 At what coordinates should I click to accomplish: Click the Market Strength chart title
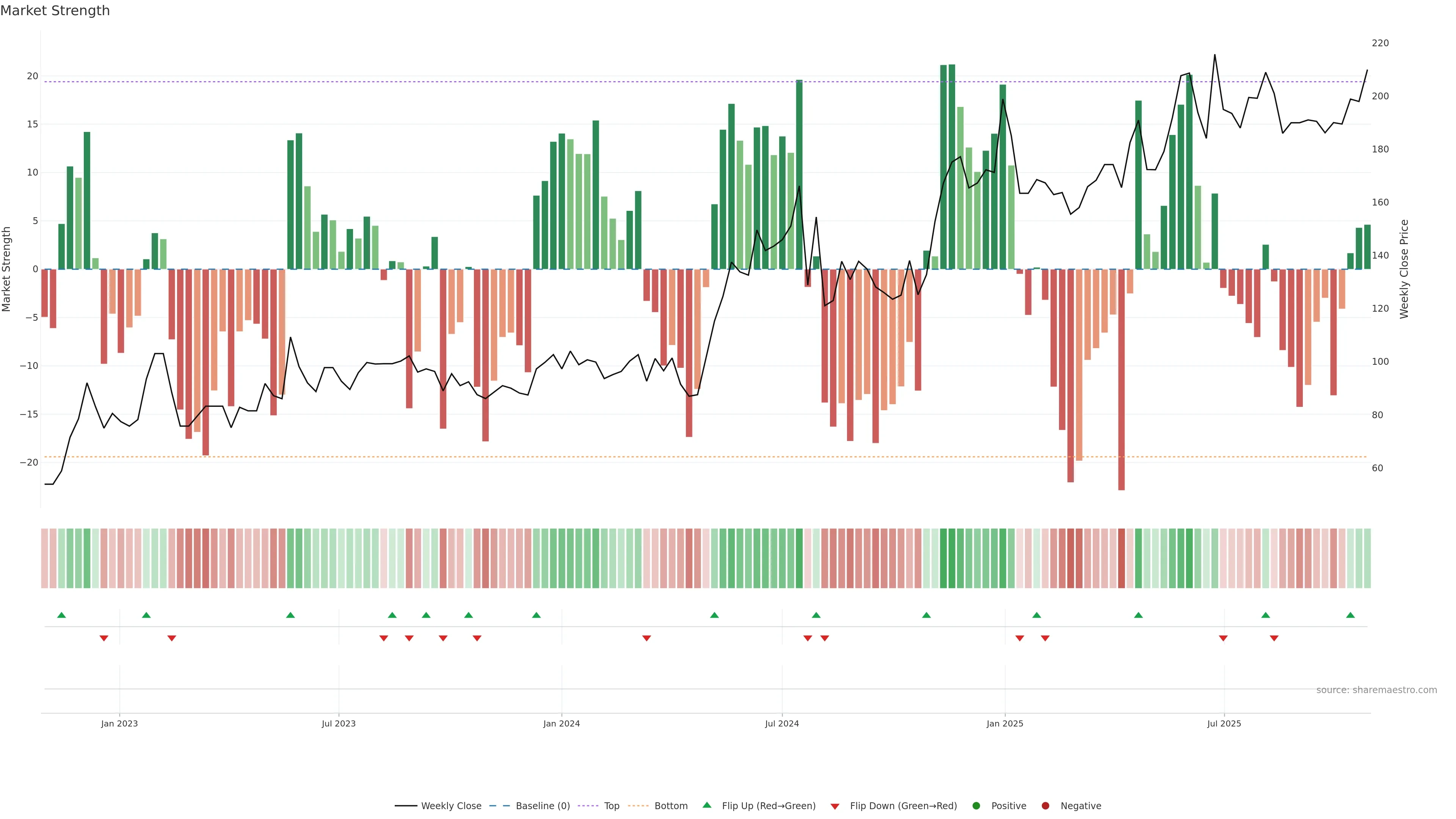[55, 11]
